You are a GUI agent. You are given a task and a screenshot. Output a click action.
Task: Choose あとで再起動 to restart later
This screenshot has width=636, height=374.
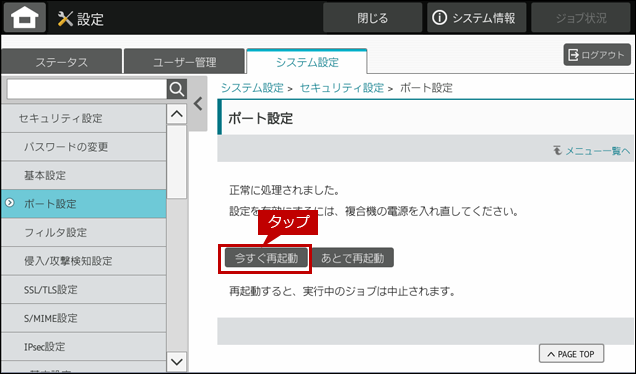coord(352,258)
